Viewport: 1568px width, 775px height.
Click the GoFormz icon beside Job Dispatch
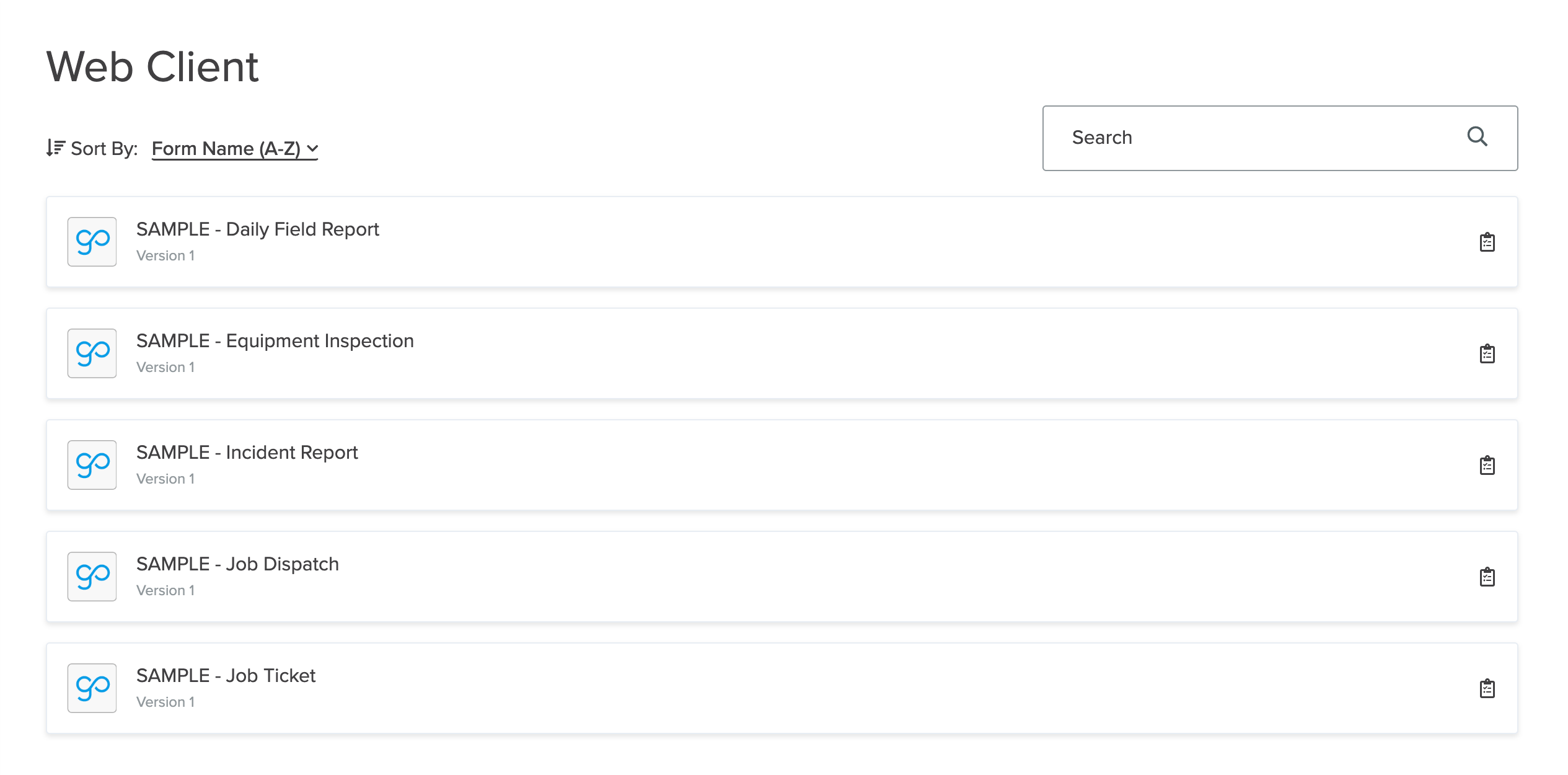pyautogui.click(x=92, y=577)
